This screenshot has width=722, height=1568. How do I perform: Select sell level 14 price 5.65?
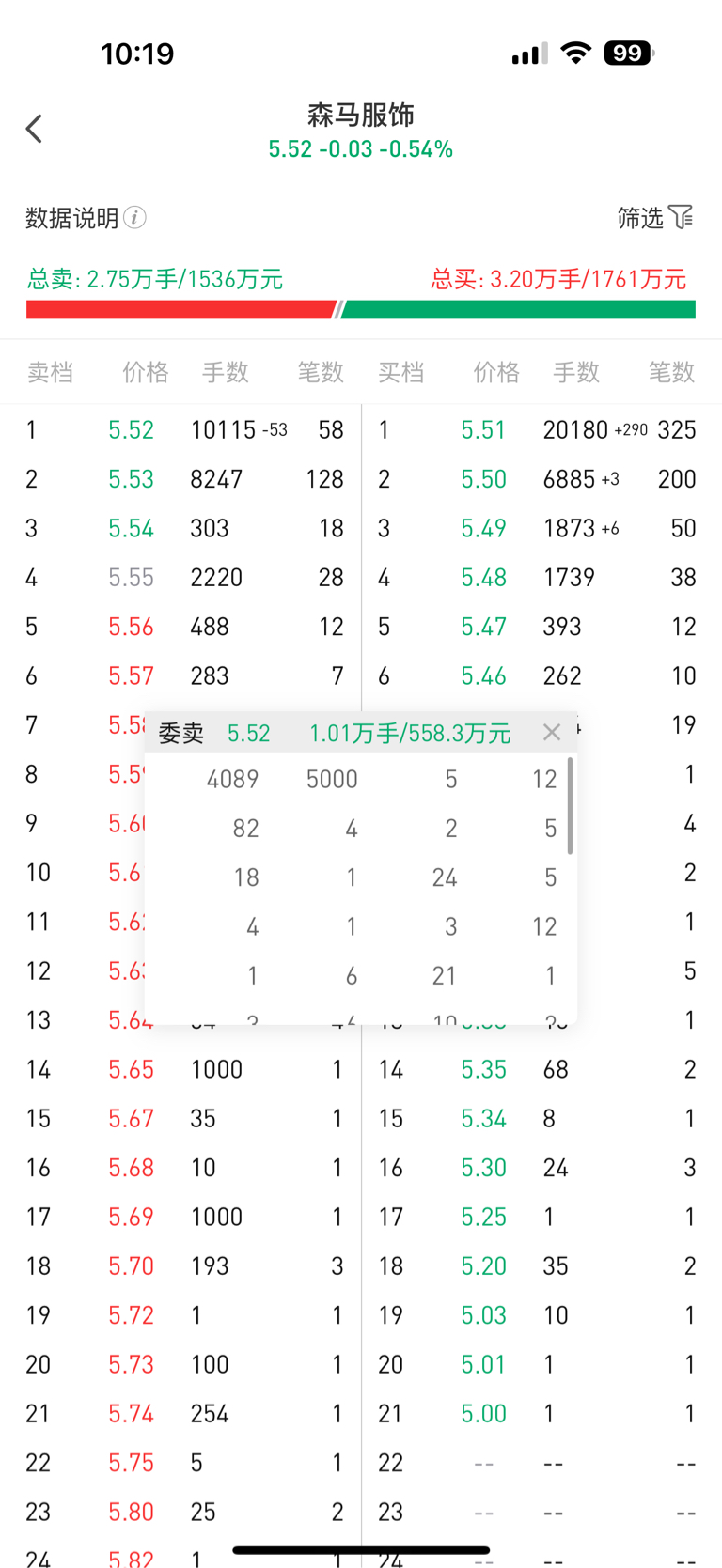tap(131, 1069)
